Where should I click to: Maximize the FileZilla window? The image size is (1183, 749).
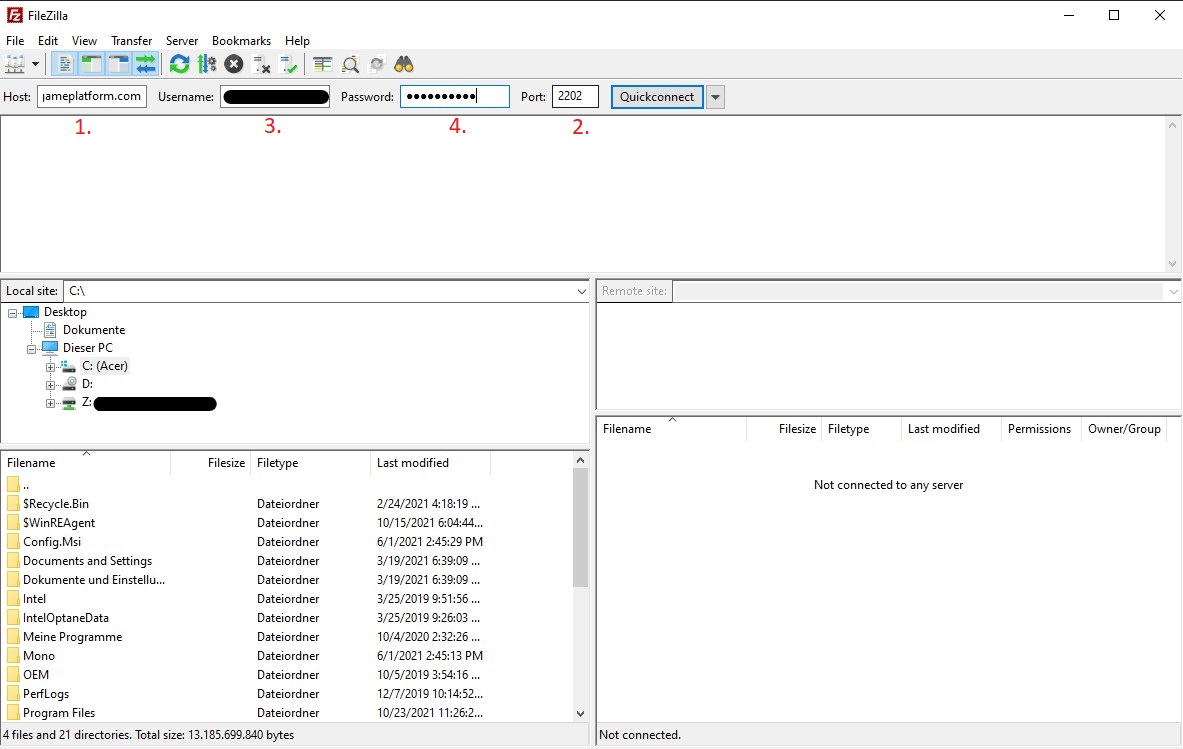coord(1114,15)
